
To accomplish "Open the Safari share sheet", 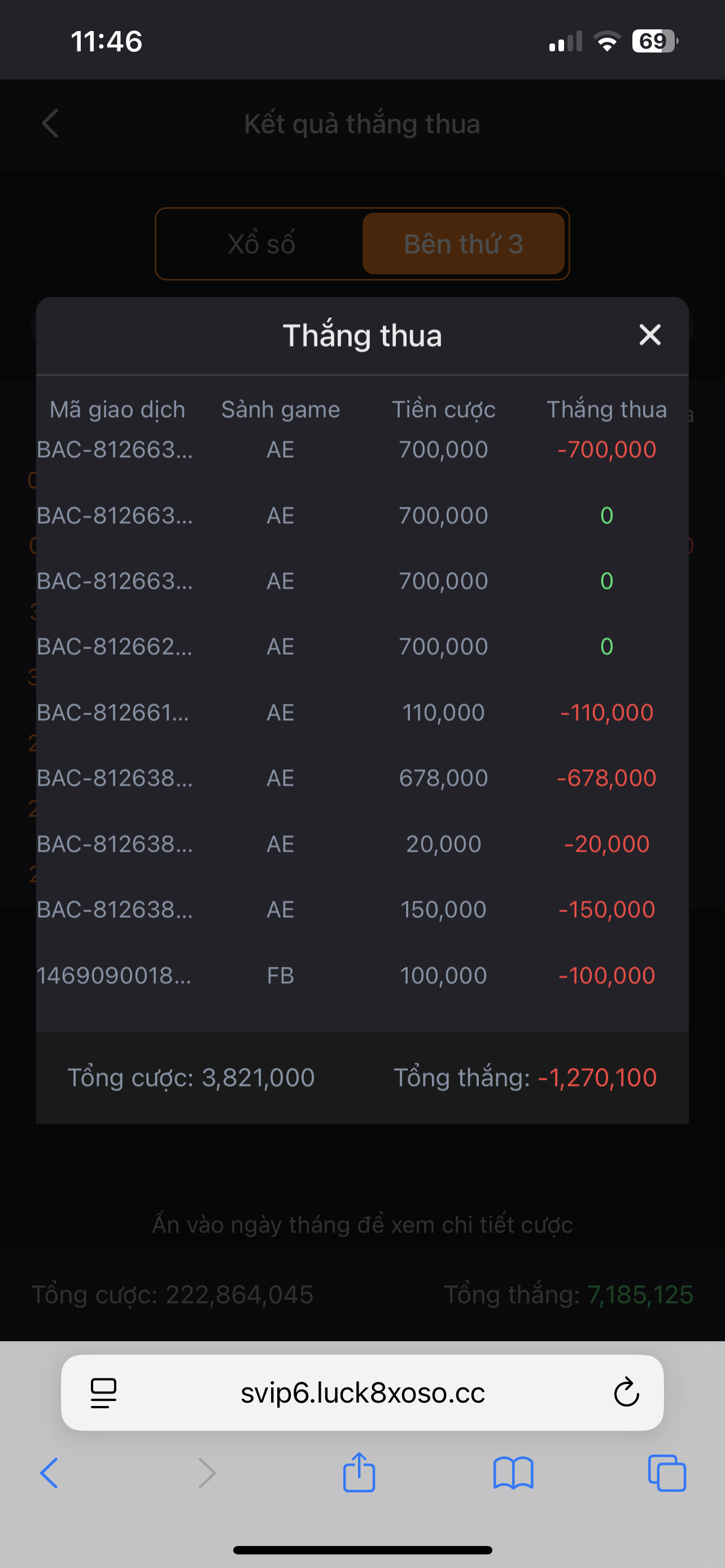I will pyautogui.click(x=359, y=1473).
